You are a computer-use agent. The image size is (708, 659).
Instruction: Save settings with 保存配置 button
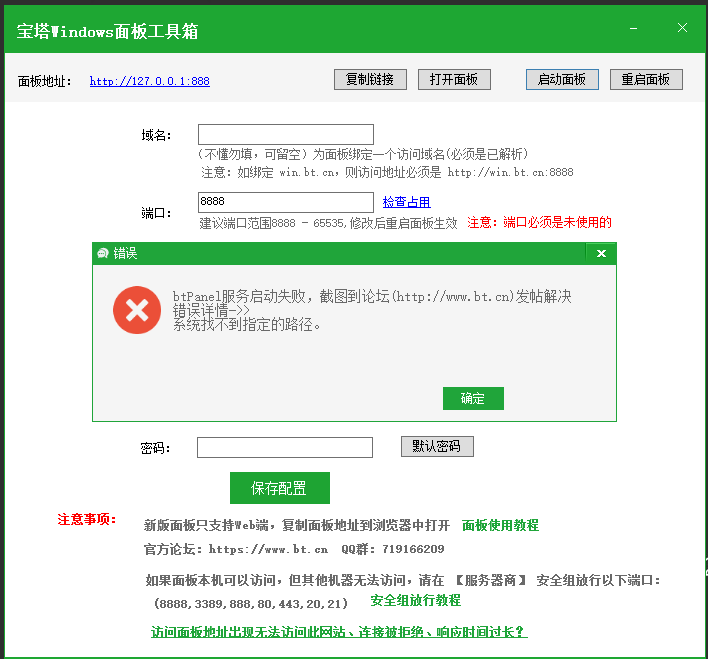(280, 488)
